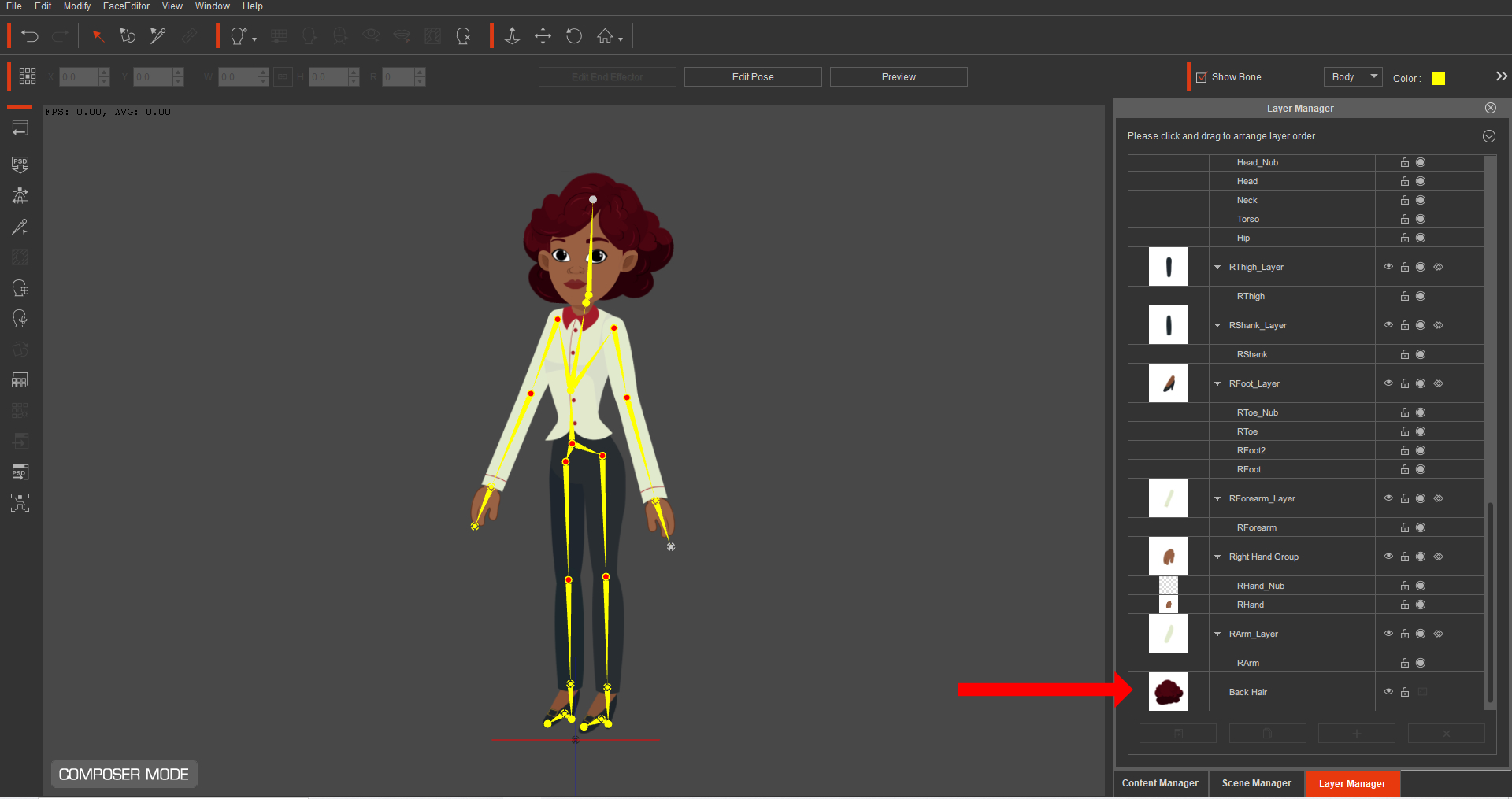Toggle visibility of RForearm_Layer

coord(1388,498)
